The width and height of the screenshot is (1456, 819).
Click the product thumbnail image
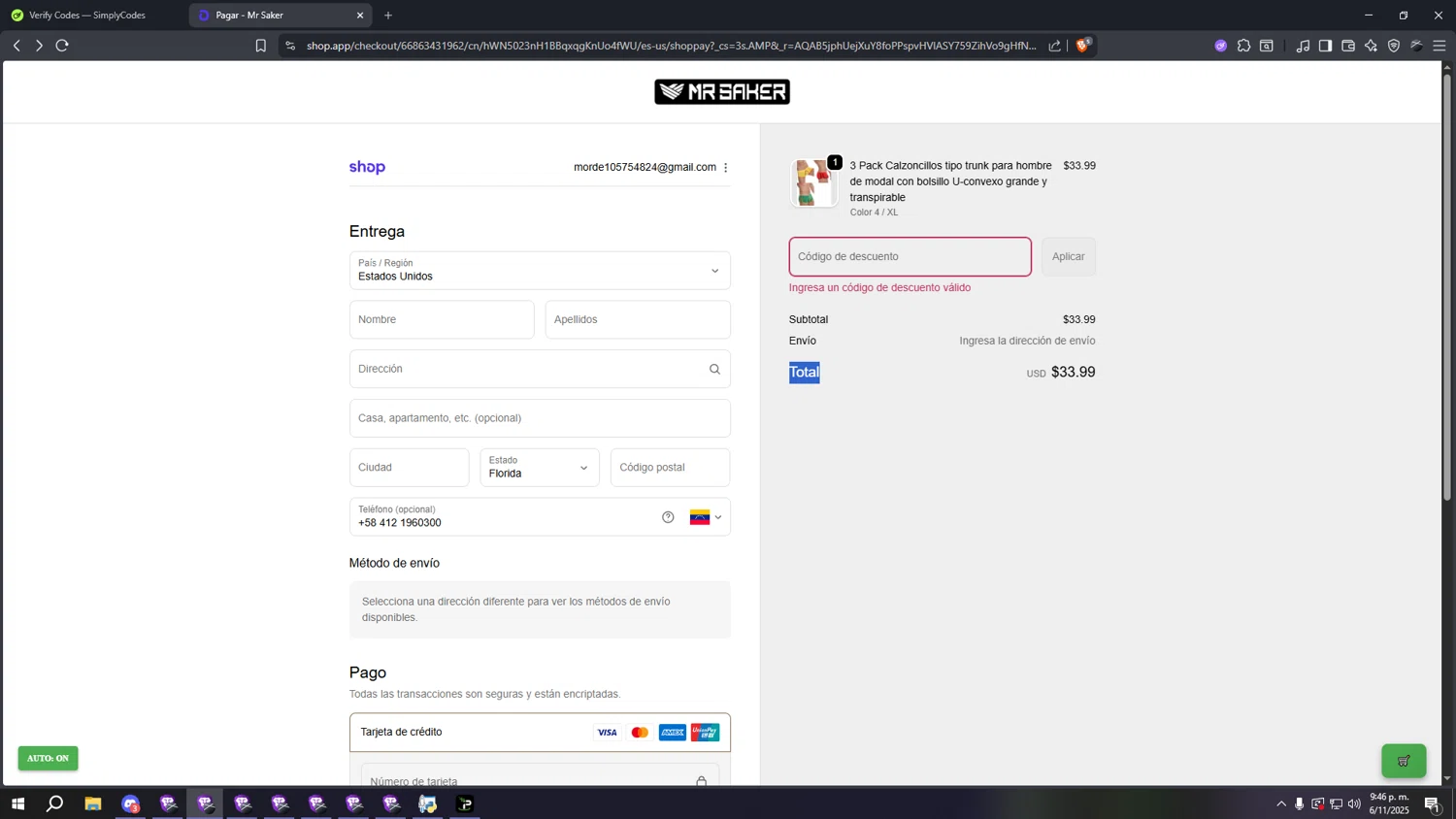click(x=813, y=183)
